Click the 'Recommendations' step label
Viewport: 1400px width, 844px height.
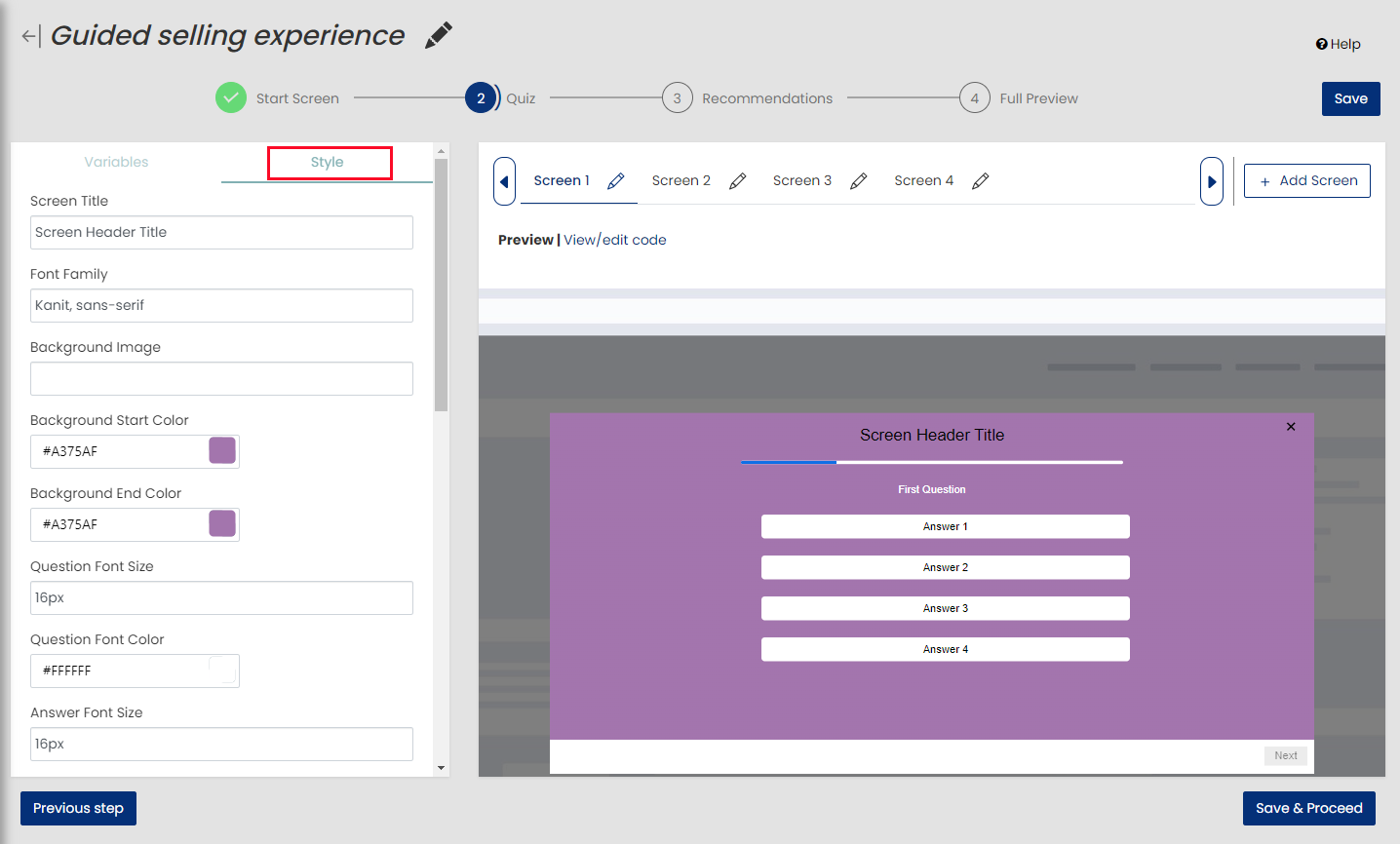767,98
